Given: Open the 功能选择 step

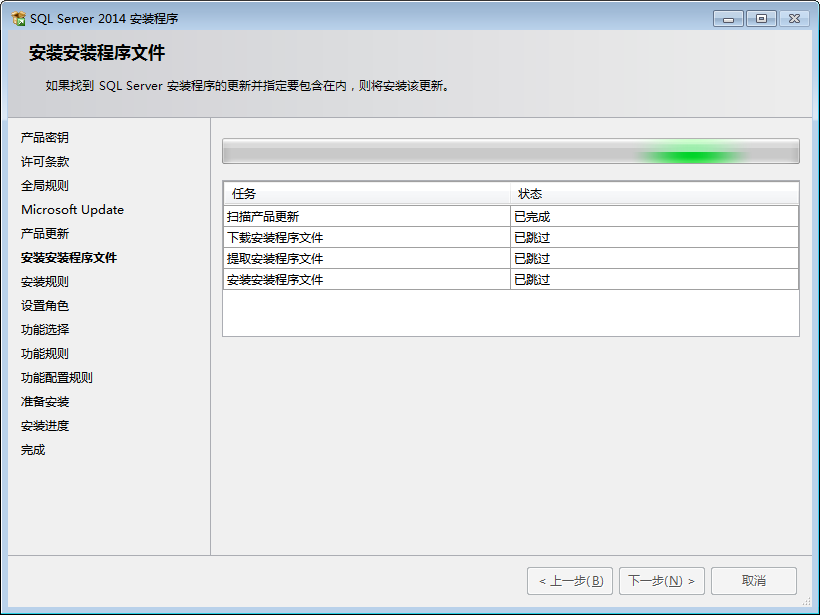Looking at the screenshot, I should point(44,329).
